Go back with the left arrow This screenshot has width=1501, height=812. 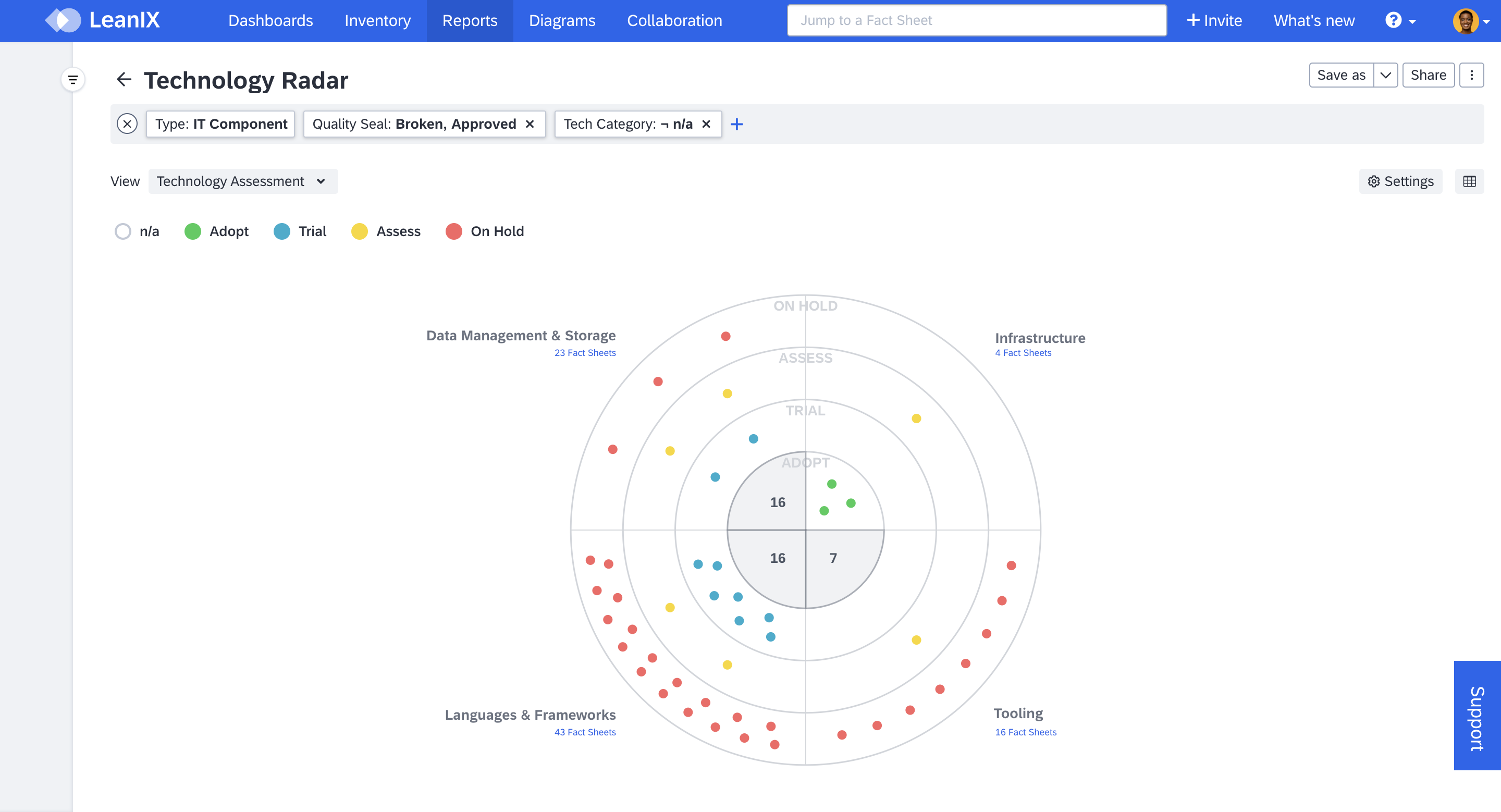124,79
